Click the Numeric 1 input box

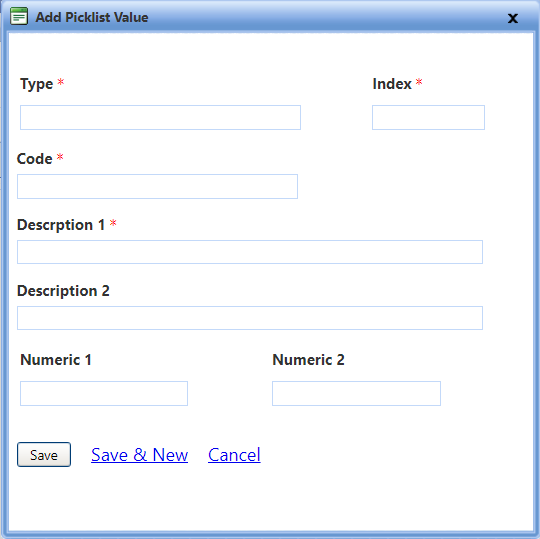[x=104, y=393]
